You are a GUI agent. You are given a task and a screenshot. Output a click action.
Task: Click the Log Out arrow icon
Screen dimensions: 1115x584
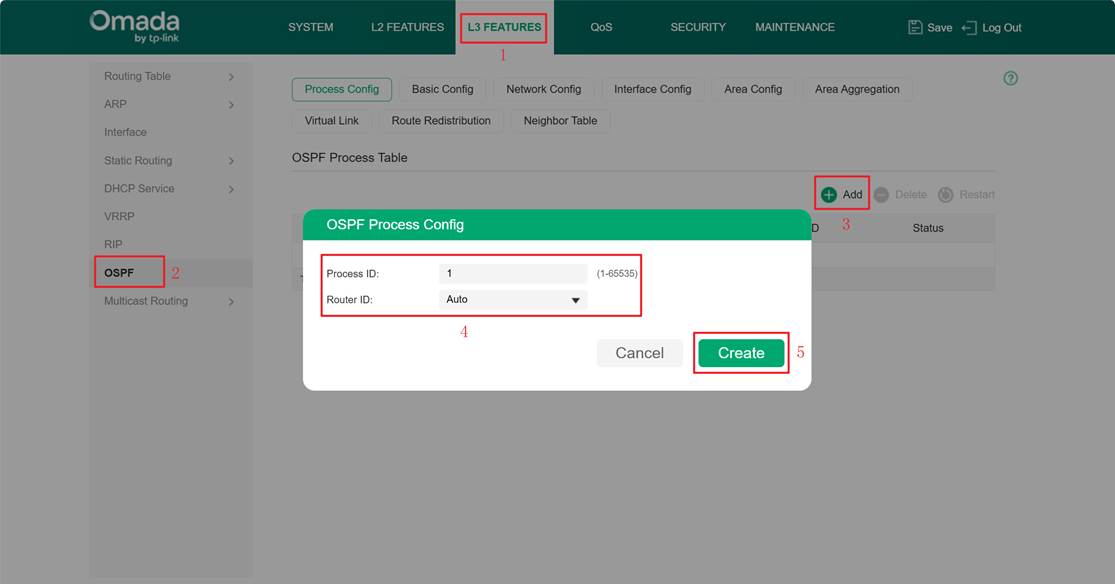coord(968,27)
